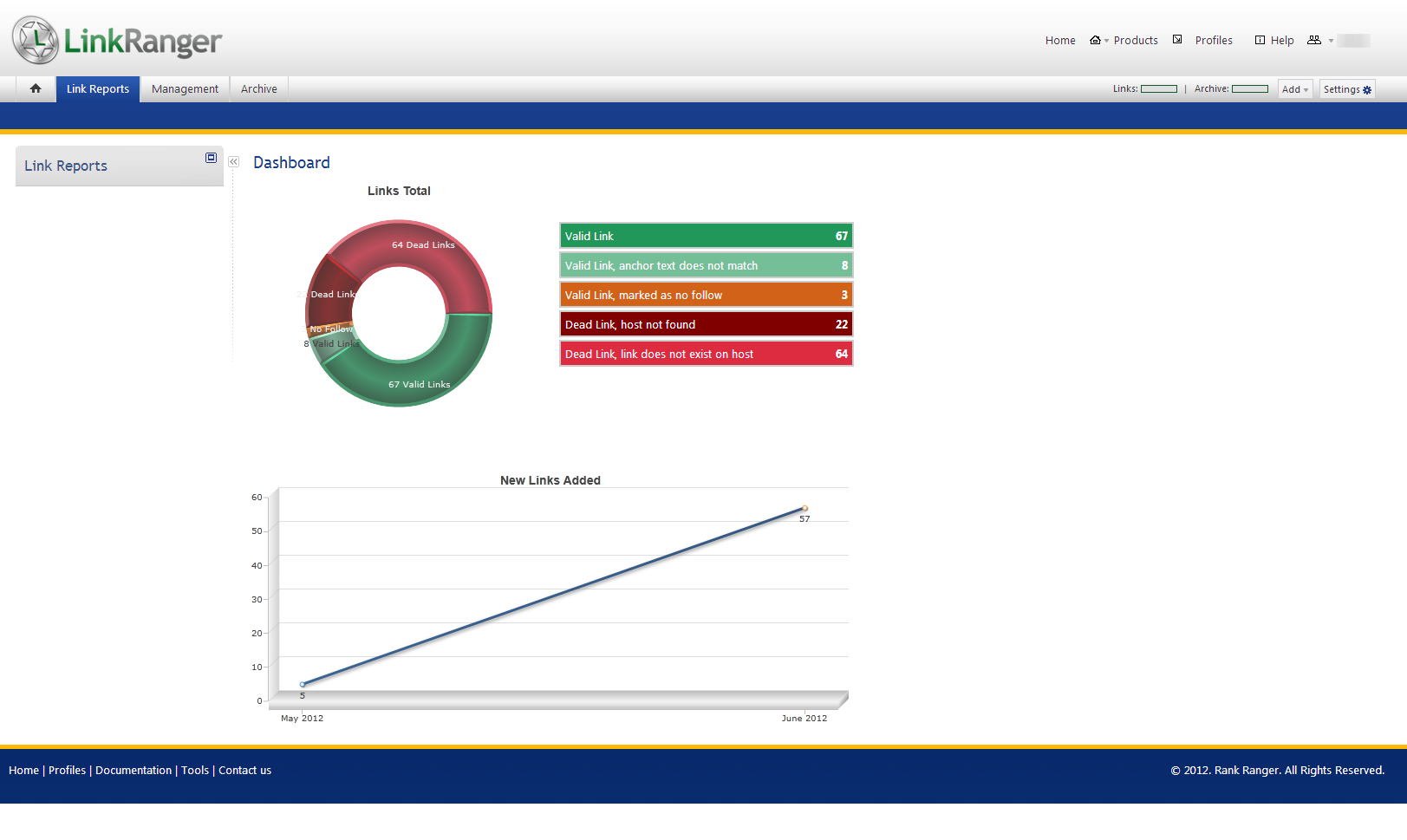Select Valid Link marked as no follow row

point(707,295)
